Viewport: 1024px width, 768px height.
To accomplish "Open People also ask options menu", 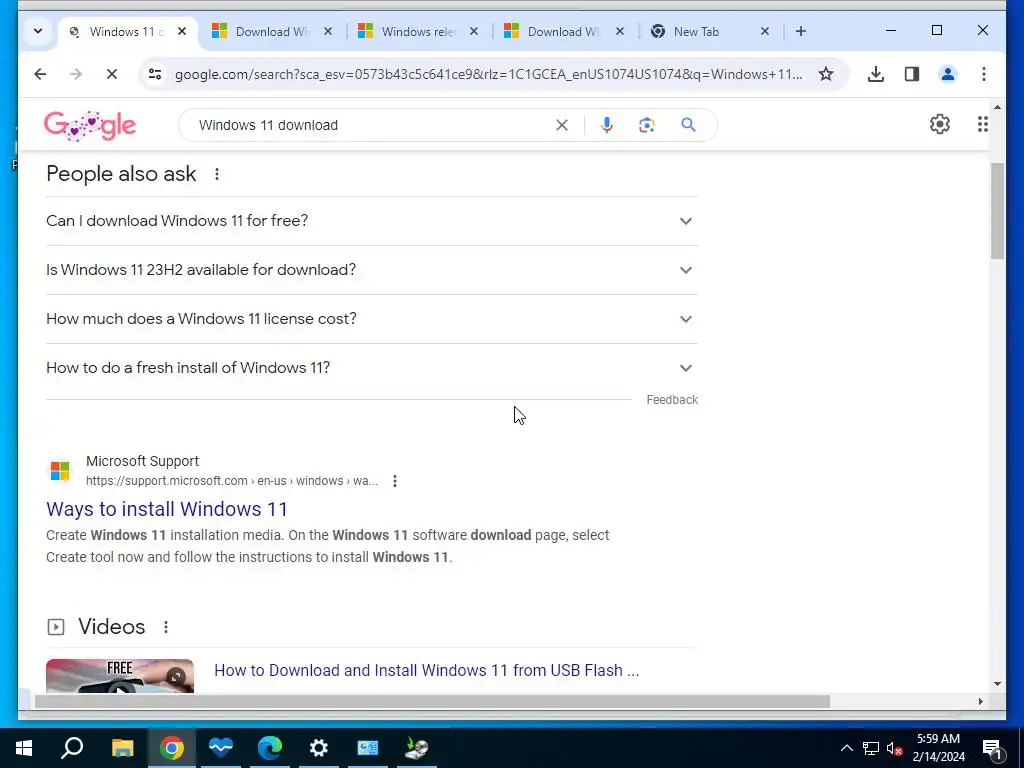I will pyautogui.click(x=217, y=174).
